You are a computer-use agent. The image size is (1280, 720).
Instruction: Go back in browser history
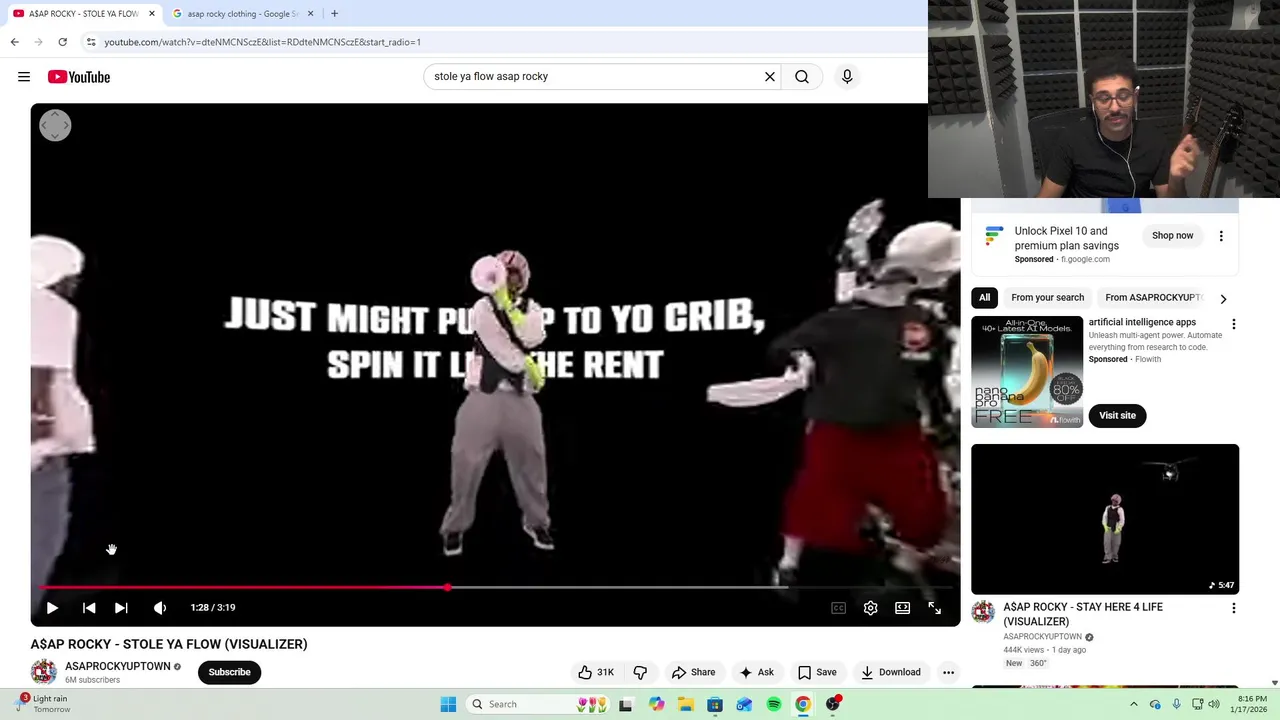(14, 42)
